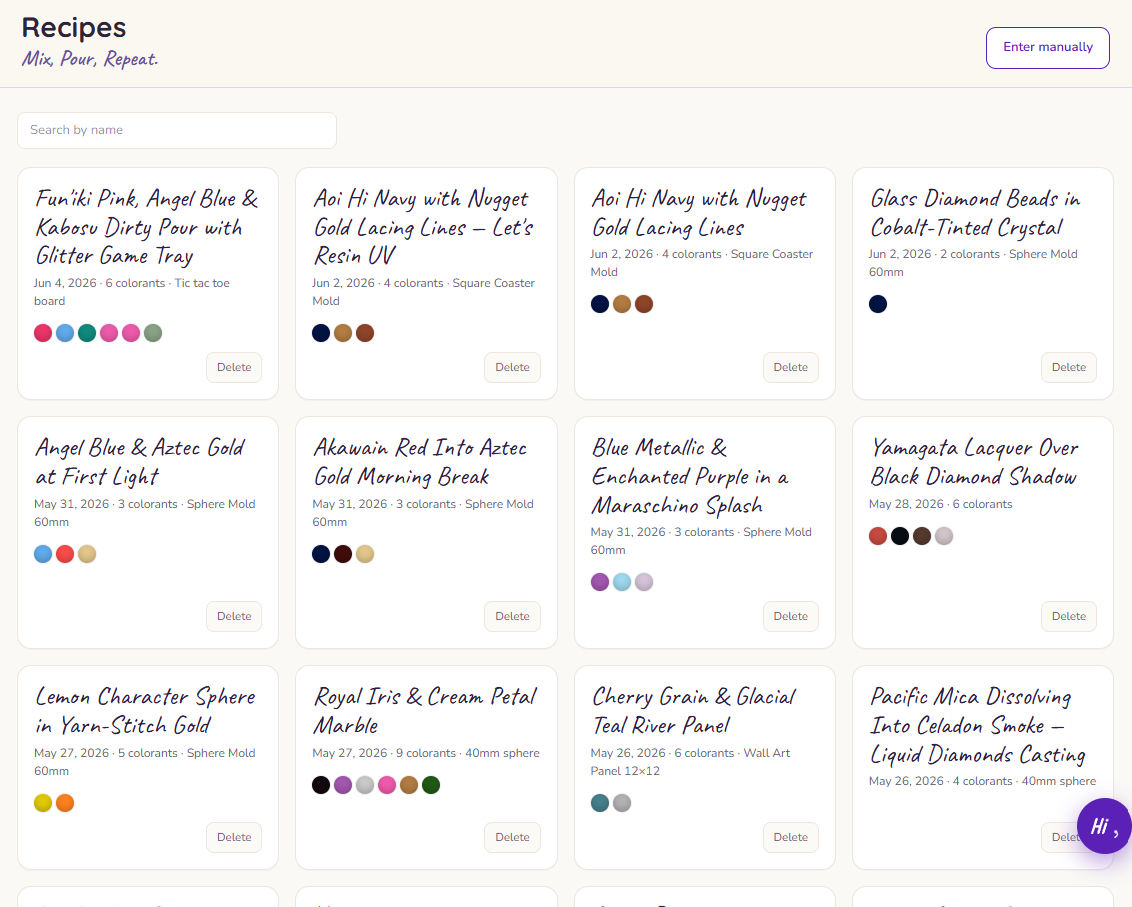Delete the Fun'iki Pink Glitter Game Tray recipe
Screen dimensions: 1132x907
[x=234, y=368]
